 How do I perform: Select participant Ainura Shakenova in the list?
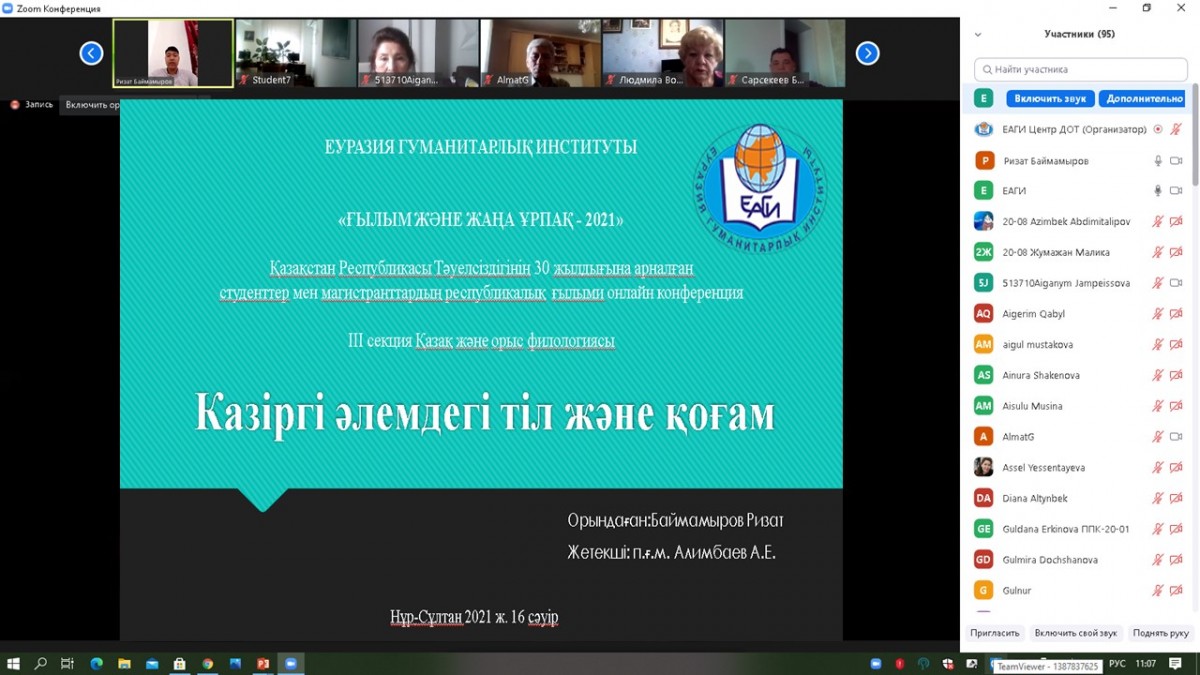coord(1041,375)
